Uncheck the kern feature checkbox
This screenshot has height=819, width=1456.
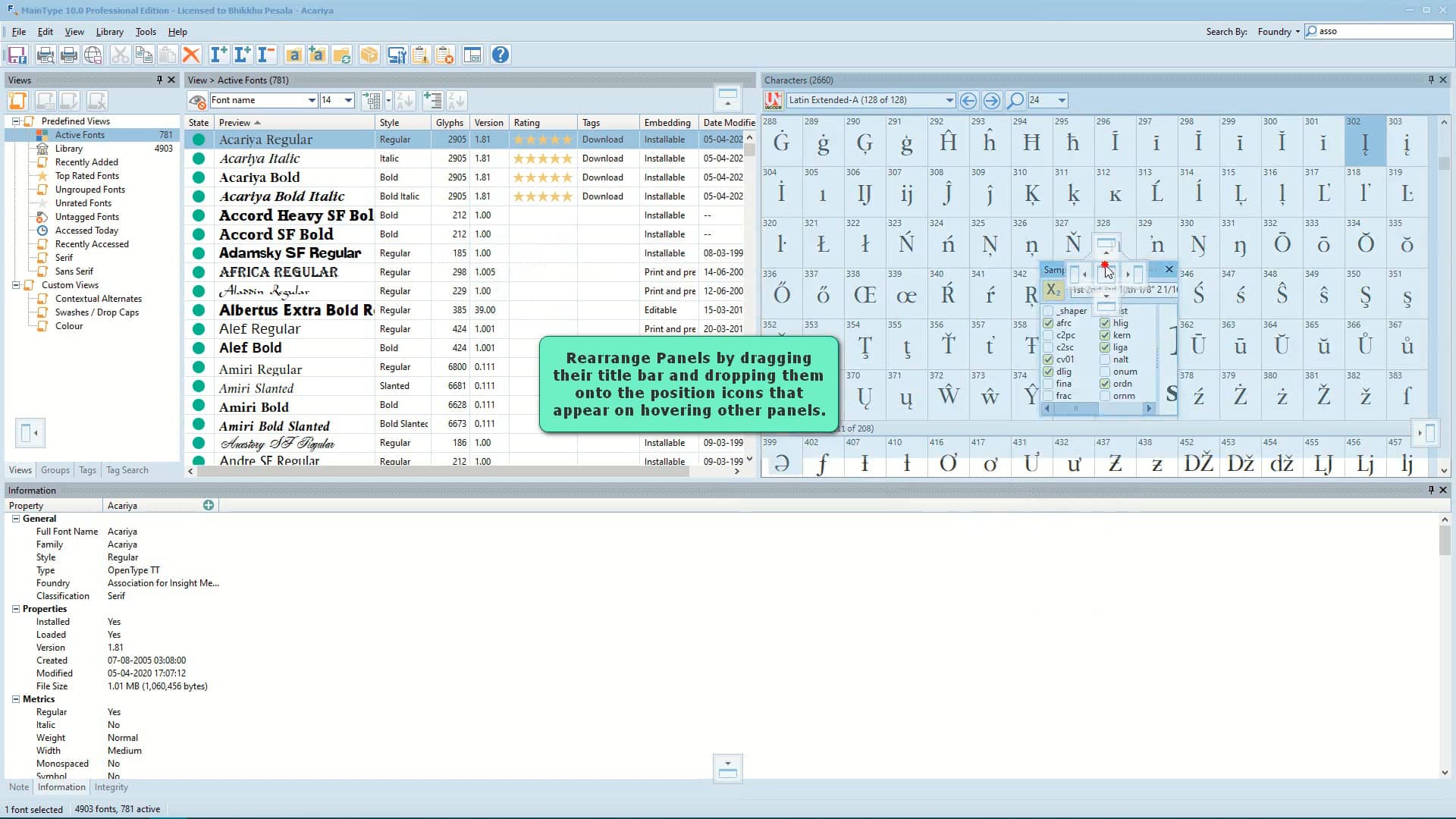pyautogui.click(x=1105, y=335)
